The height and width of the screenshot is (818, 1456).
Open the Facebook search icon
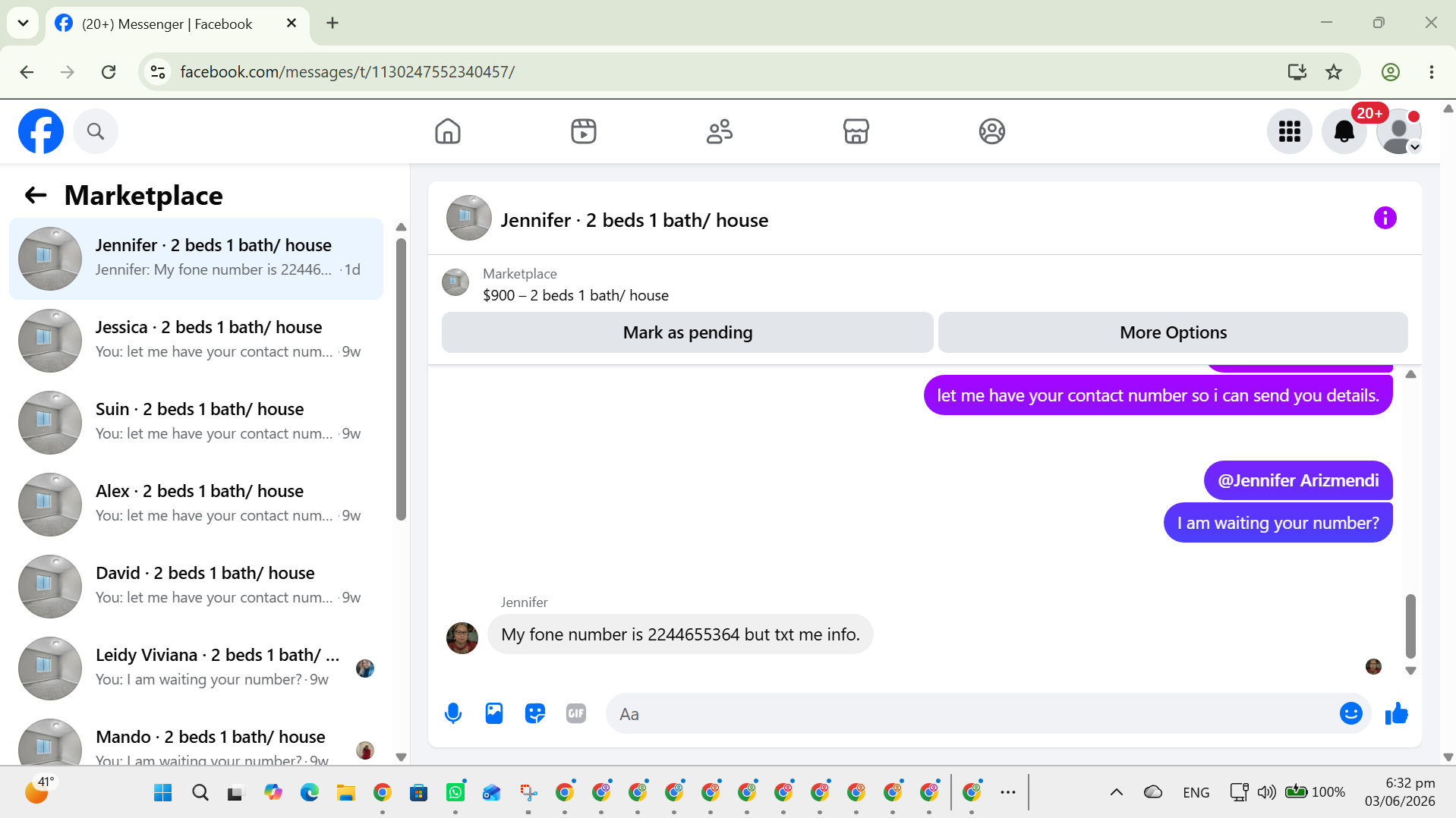[96, 131]
